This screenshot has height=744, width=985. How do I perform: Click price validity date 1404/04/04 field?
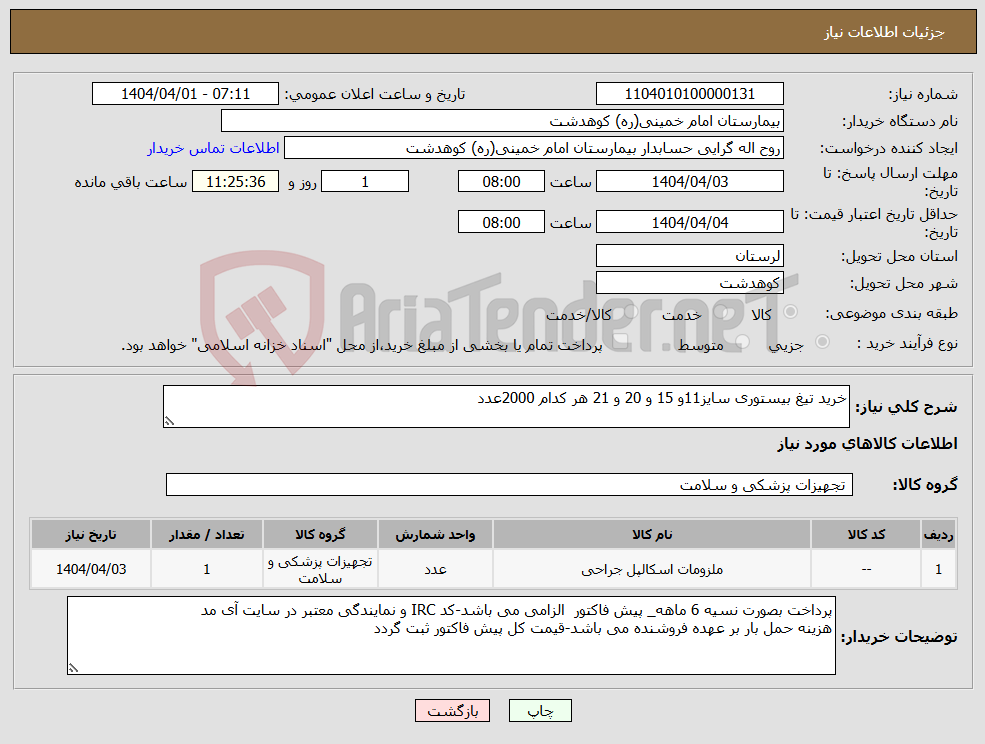(690, 222)
